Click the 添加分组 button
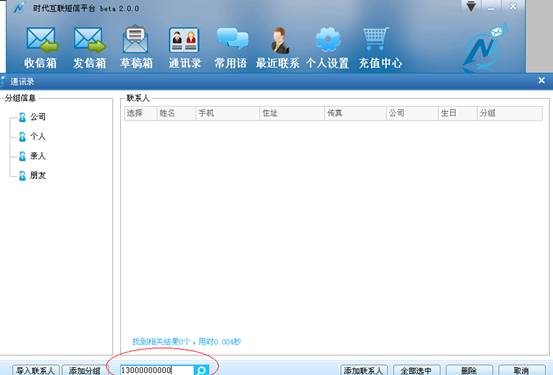Screen dimensions: 553x375 point(85,370)
